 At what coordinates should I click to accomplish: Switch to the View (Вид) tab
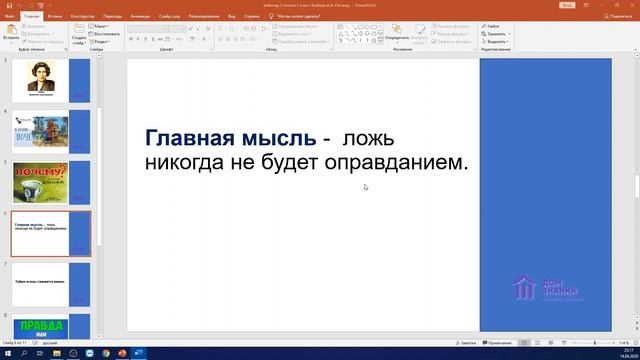pos(231,16)
